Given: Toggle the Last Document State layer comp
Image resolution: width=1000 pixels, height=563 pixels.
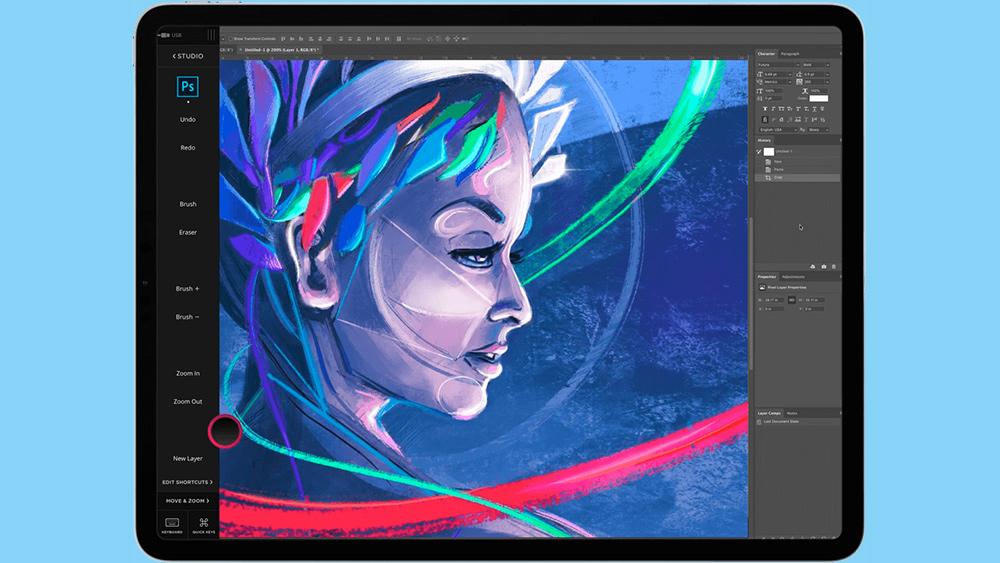Looking at the screenshot, I should click(x=759, y=422).
